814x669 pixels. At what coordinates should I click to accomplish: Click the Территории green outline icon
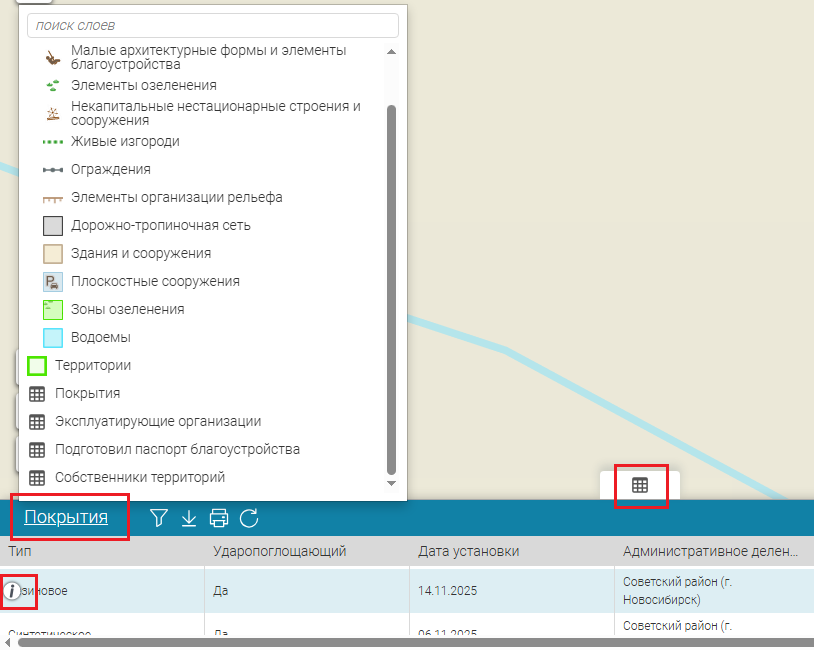point(37,366)
